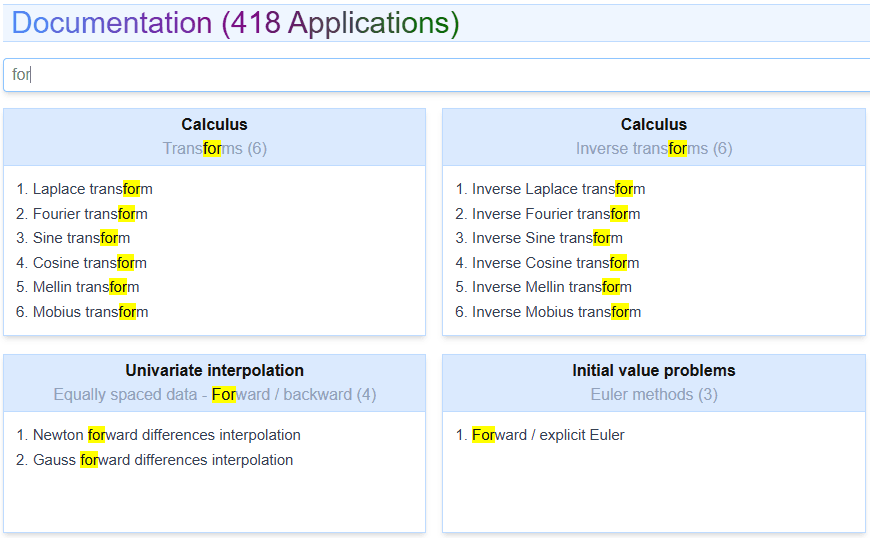Click the search field containing "for"

(436, 75)
